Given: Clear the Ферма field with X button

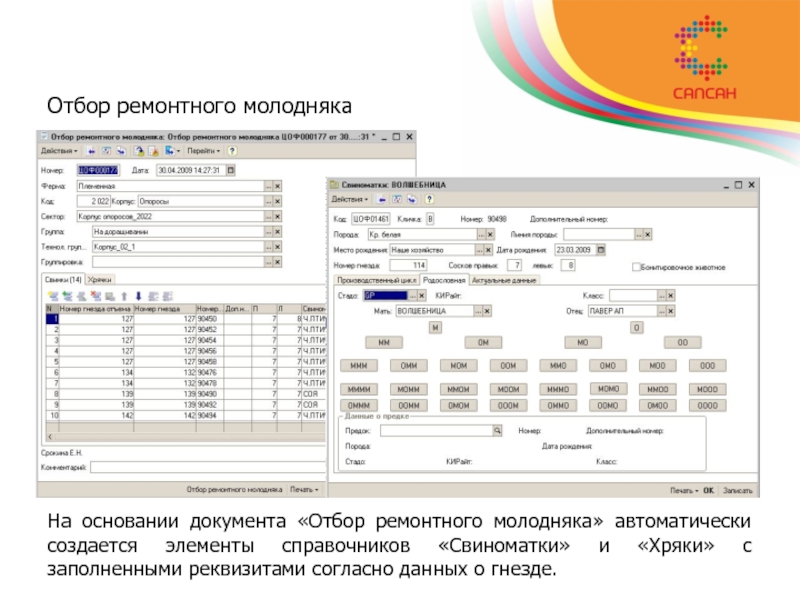Looking at the screenshot, I should pos(278,186).
